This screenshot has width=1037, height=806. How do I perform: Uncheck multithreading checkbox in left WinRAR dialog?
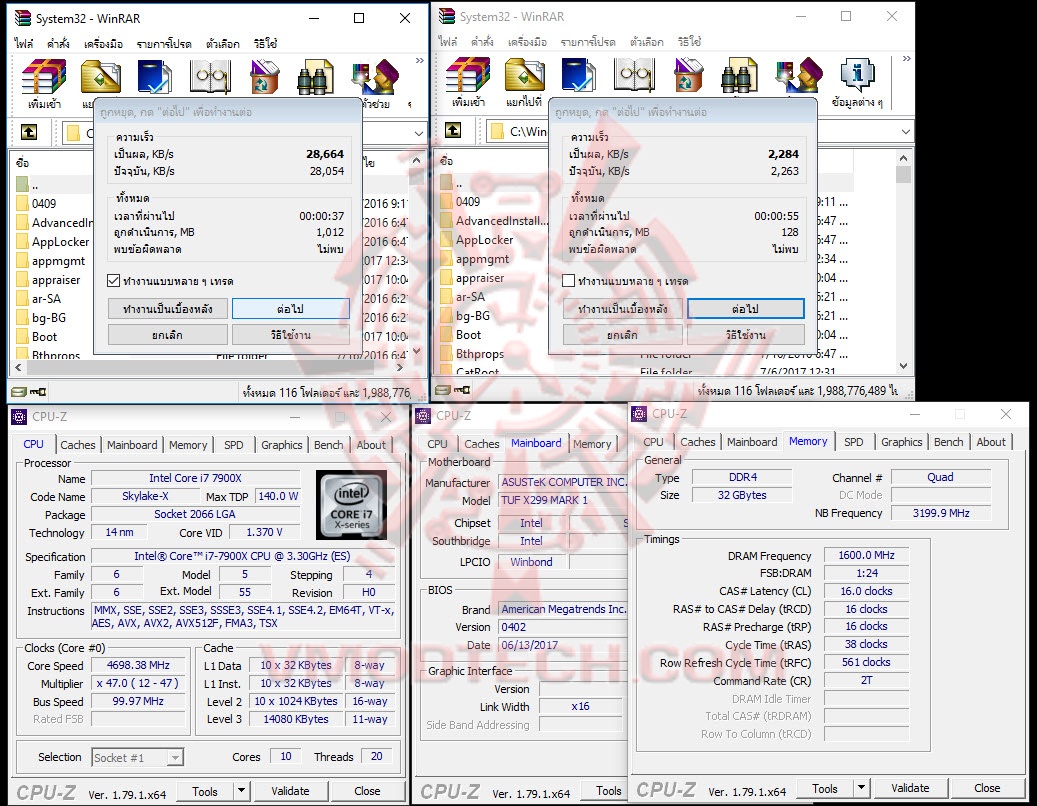pos(113,281)
